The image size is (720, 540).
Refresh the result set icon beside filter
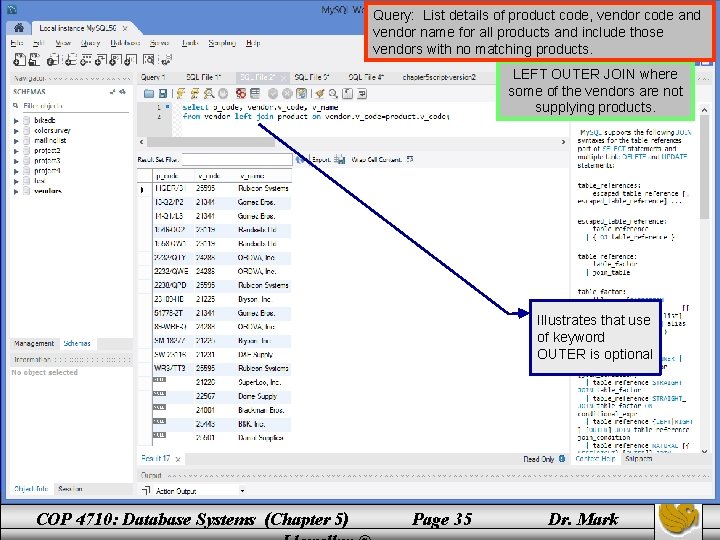pos(301,159)
